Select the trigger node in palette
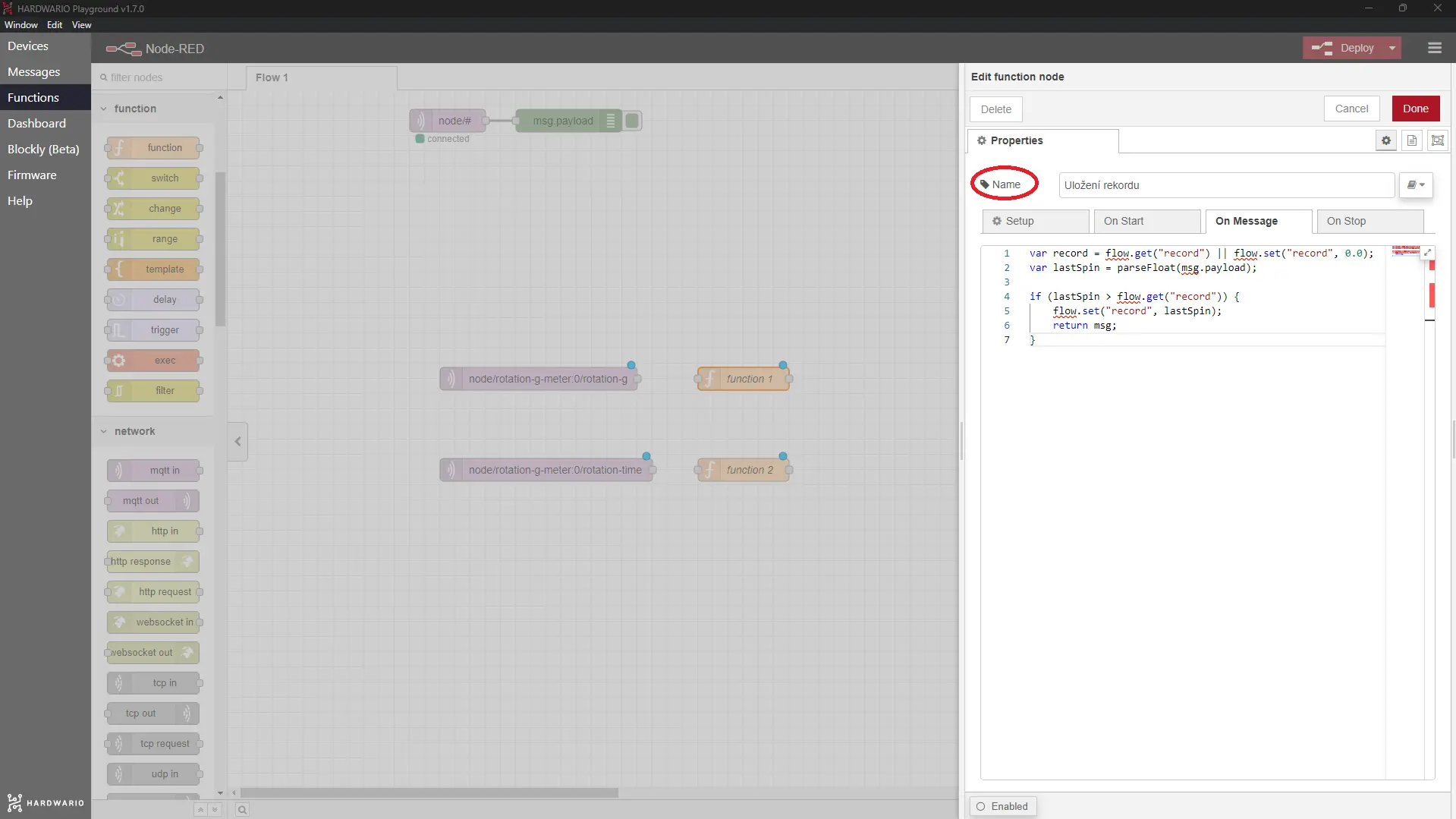Image resolution: width=1456 pixels, height=819 pixels. pyautogui.click(x=153, y=330)
